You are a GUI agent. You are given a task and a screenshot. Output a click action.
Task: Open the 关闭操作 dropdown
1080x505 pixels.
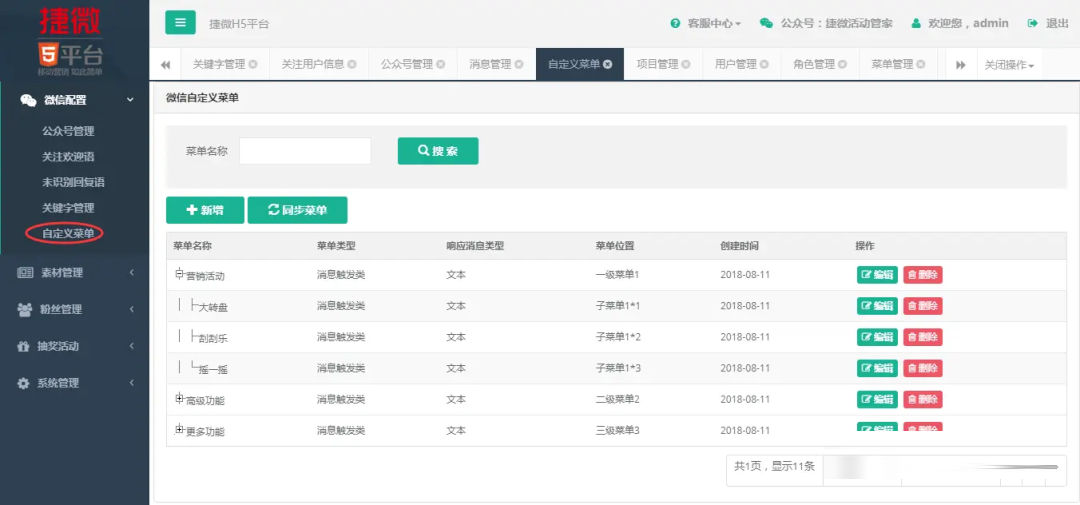click(1008, 64)
